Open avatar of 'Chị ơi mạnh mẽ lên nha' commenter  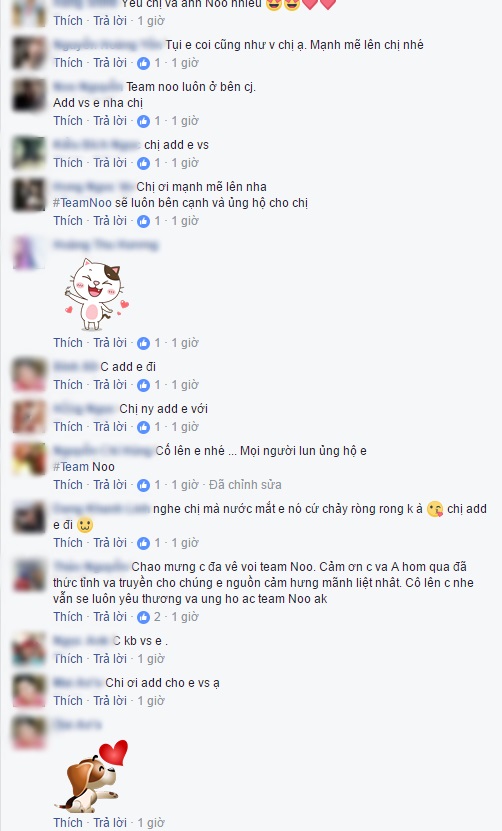tap(29, 195)
